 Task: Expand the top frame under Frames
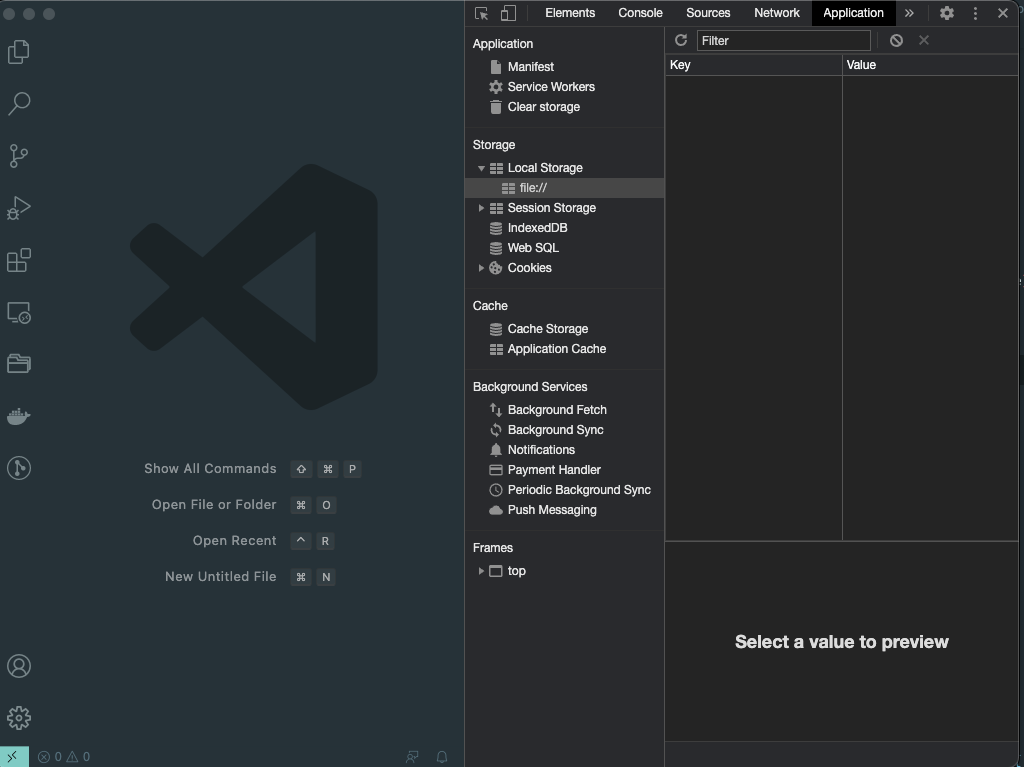pyautogui.click(x=481, y=571)
